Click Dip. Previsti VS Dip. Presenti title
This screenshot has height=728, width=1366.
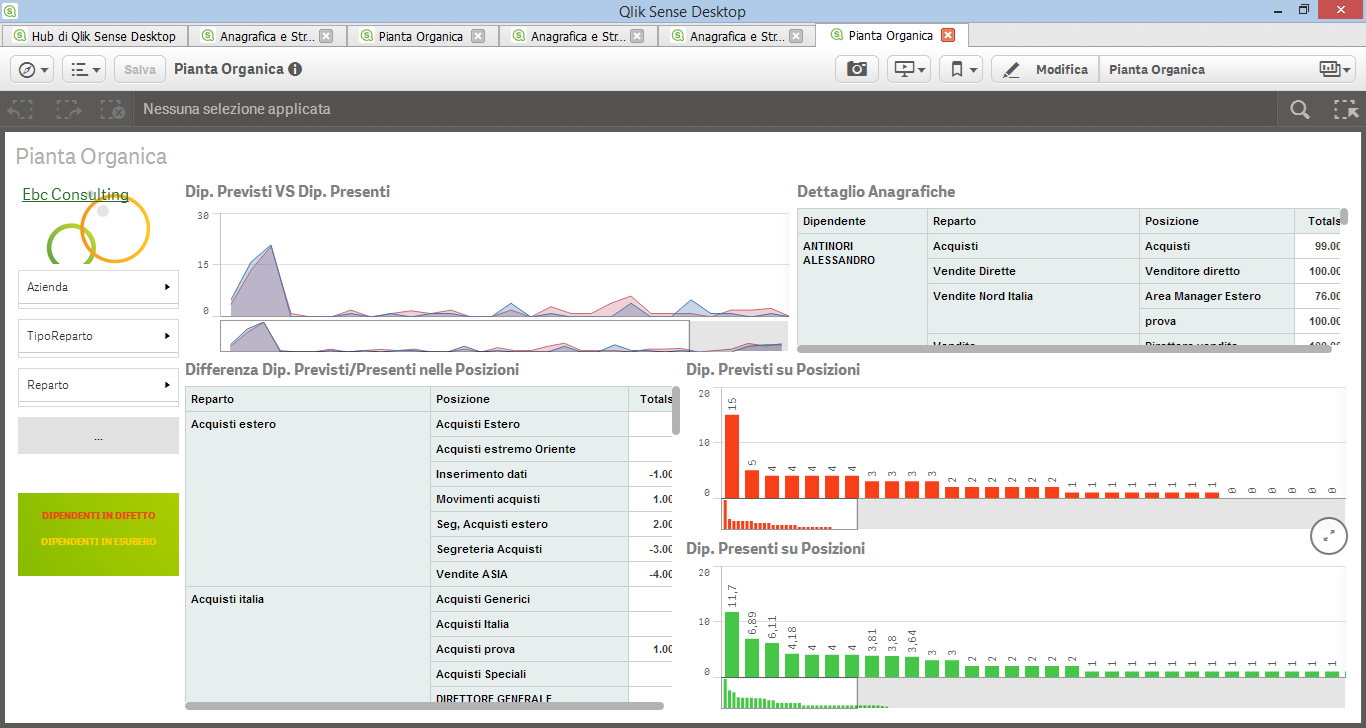coord(287,191)
